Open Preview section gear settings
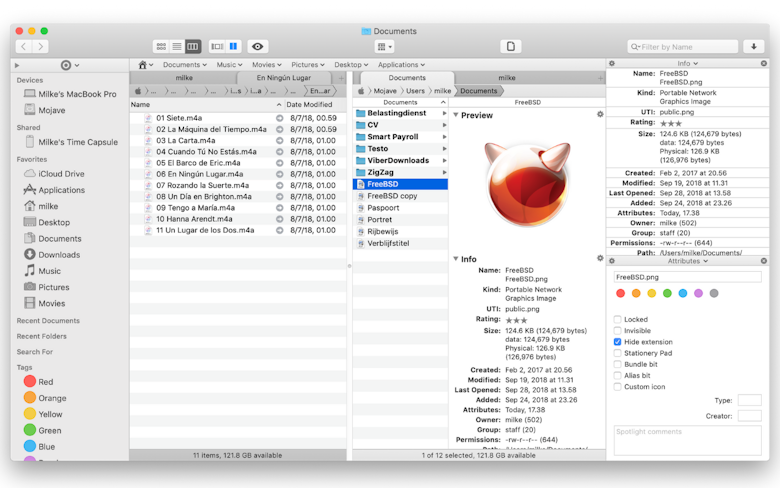This screenshot has width=780, height=488. (x=600, y=114)
